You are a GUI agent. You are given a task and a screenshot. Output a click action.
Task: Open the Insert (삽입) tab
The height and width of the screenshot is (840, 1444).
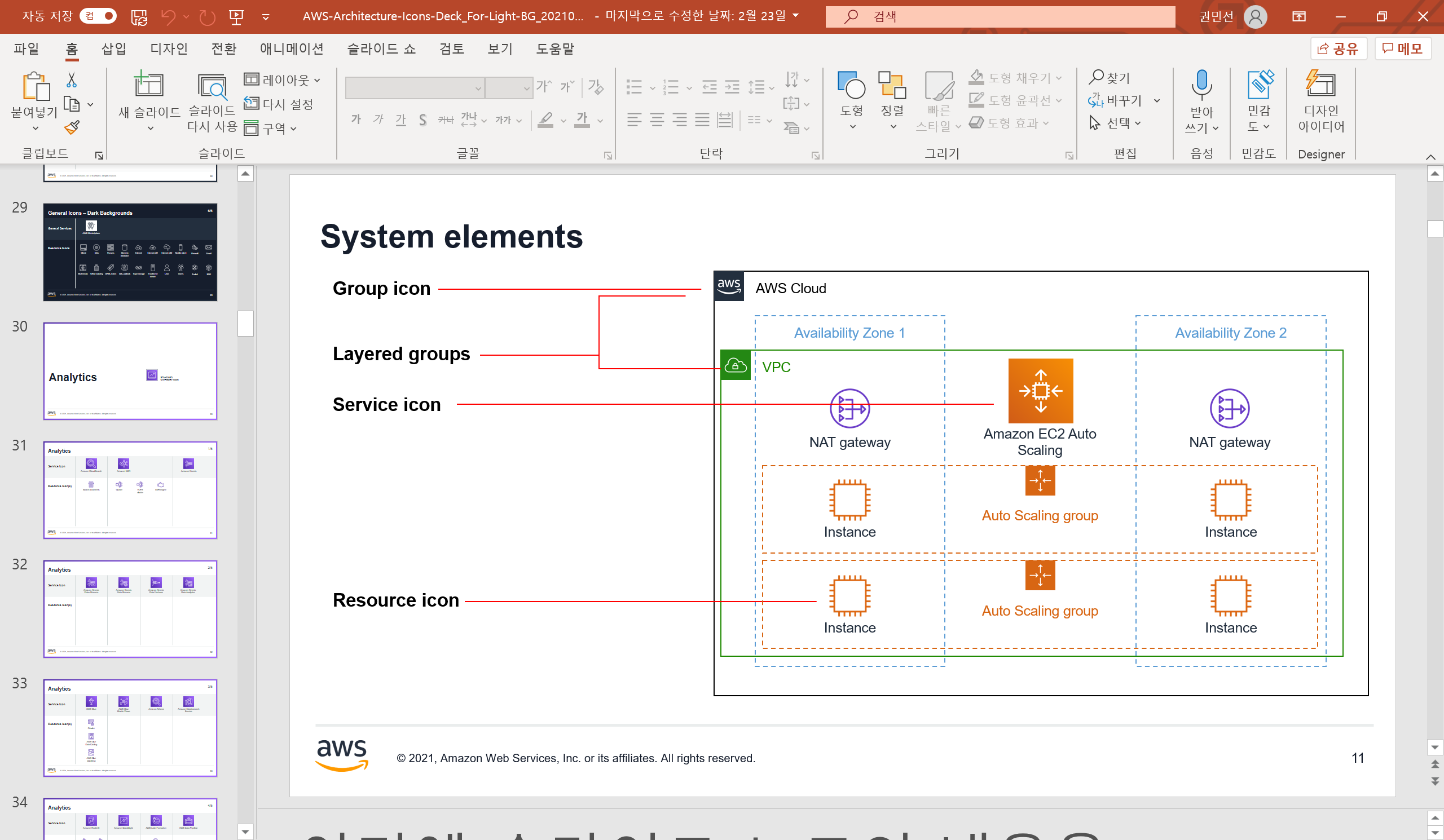113,49
